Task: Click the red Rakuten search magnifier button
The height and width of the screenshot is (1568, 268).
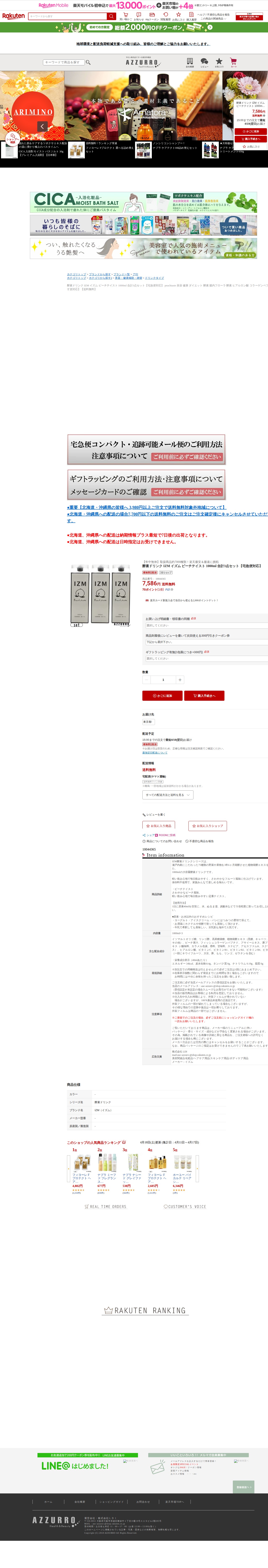Action: [111, 16]
